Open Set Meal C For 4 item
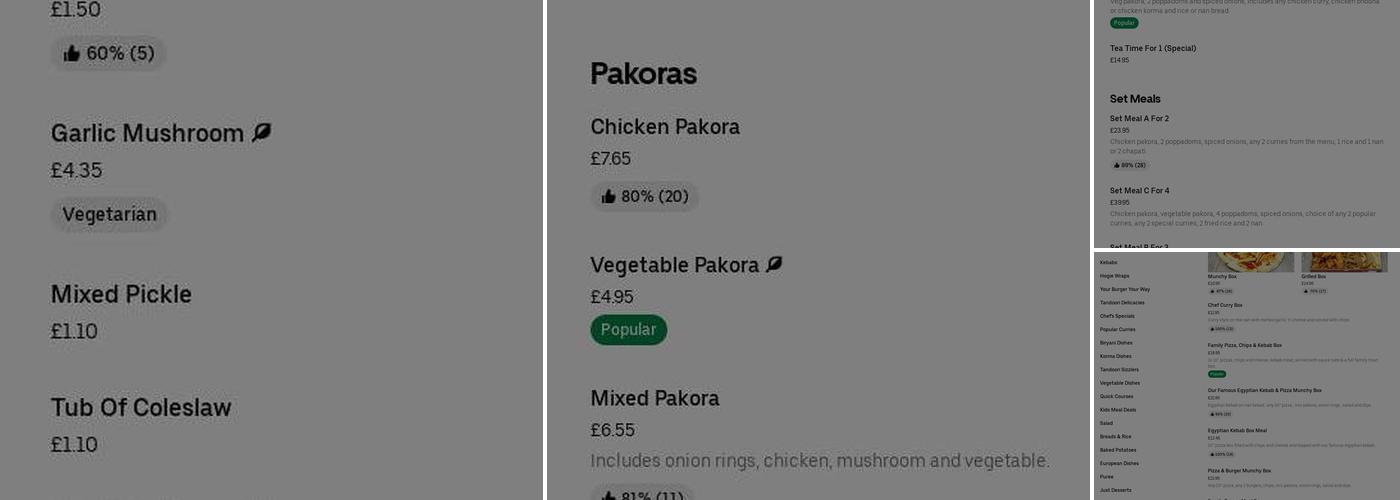The width and height of the screenshot is (1400, 500). click(1139, 190)
